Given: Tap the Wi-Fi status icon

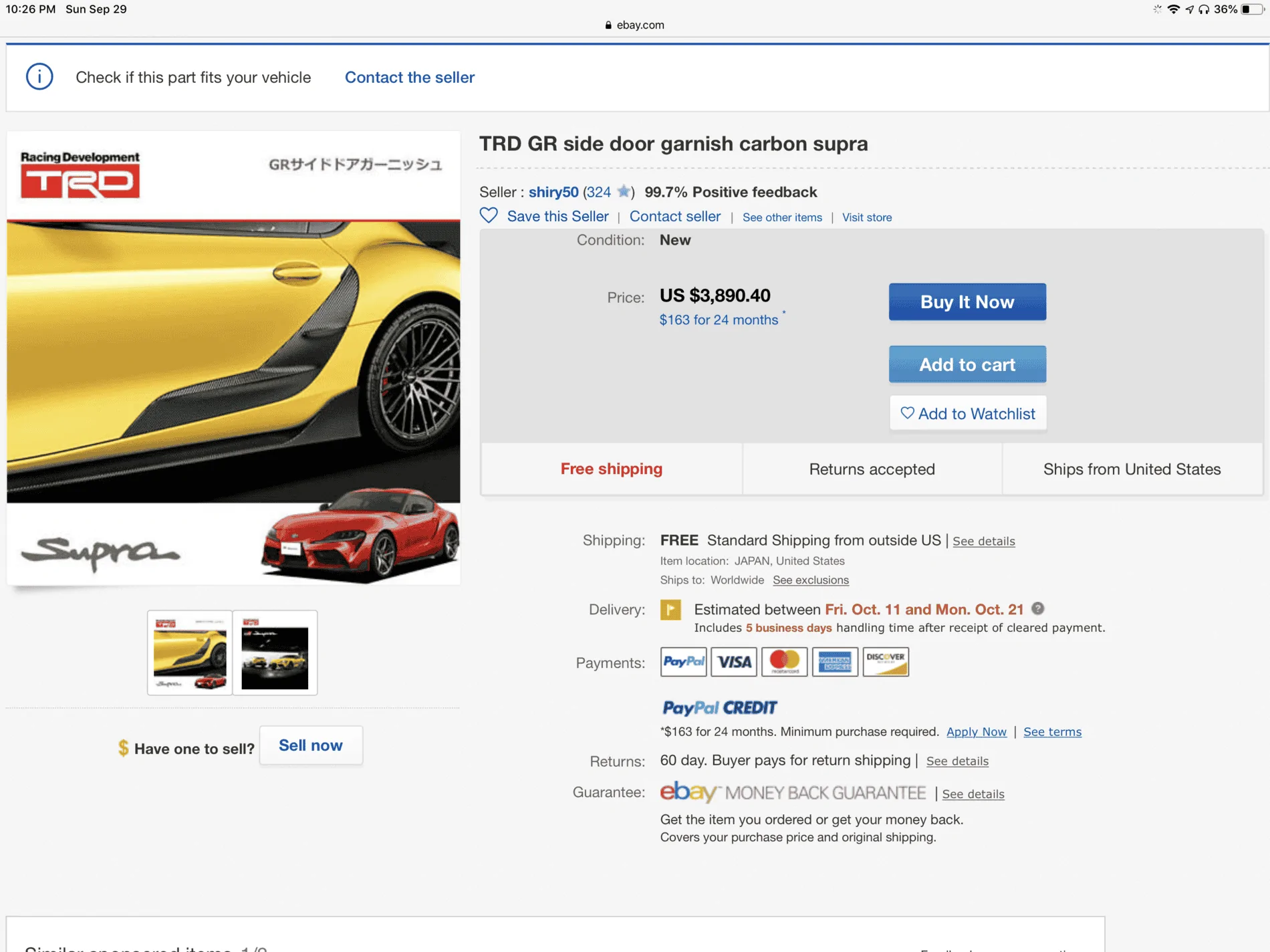Looking at the screenshot, I should 1174,9.
